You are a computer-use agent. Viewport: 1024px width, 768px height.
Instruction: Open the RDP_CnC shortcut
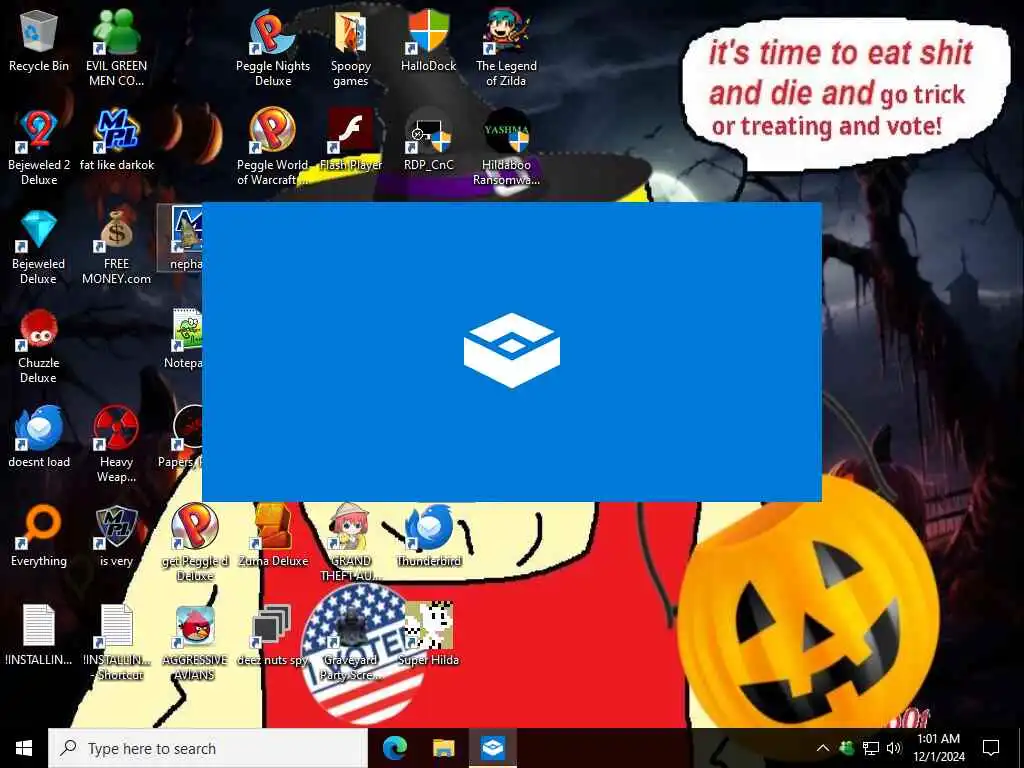(428, 140)
